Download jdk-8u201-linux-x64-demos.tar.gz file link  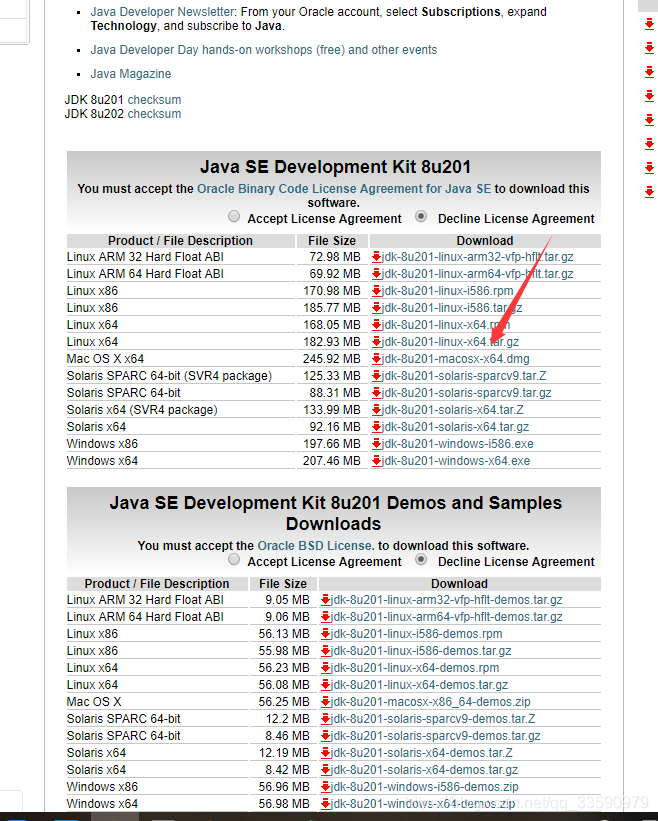click(x=420, y=685)
